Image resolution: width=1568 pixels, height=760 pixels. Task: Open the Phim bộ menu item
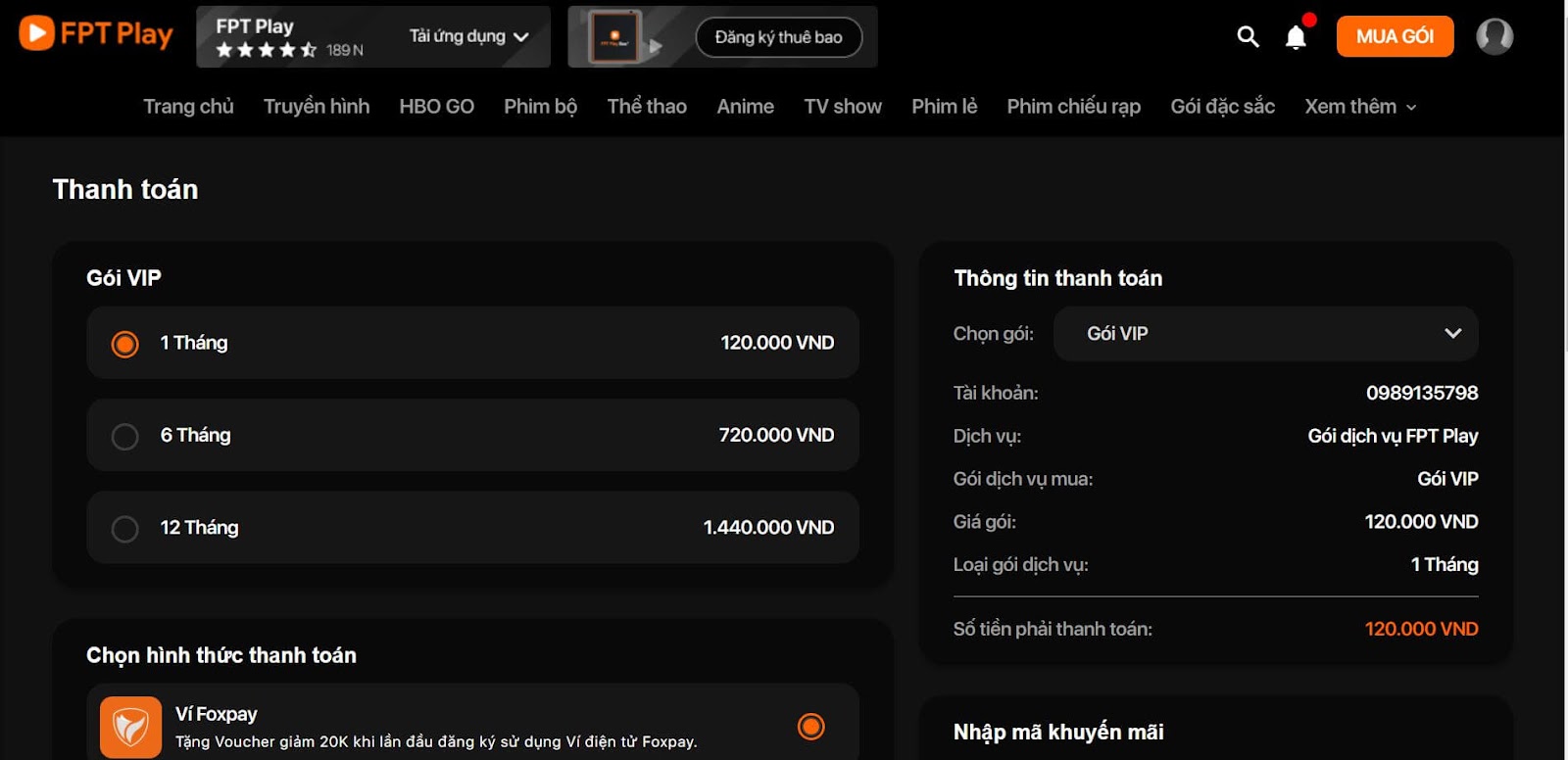click(x=540, y=107)
